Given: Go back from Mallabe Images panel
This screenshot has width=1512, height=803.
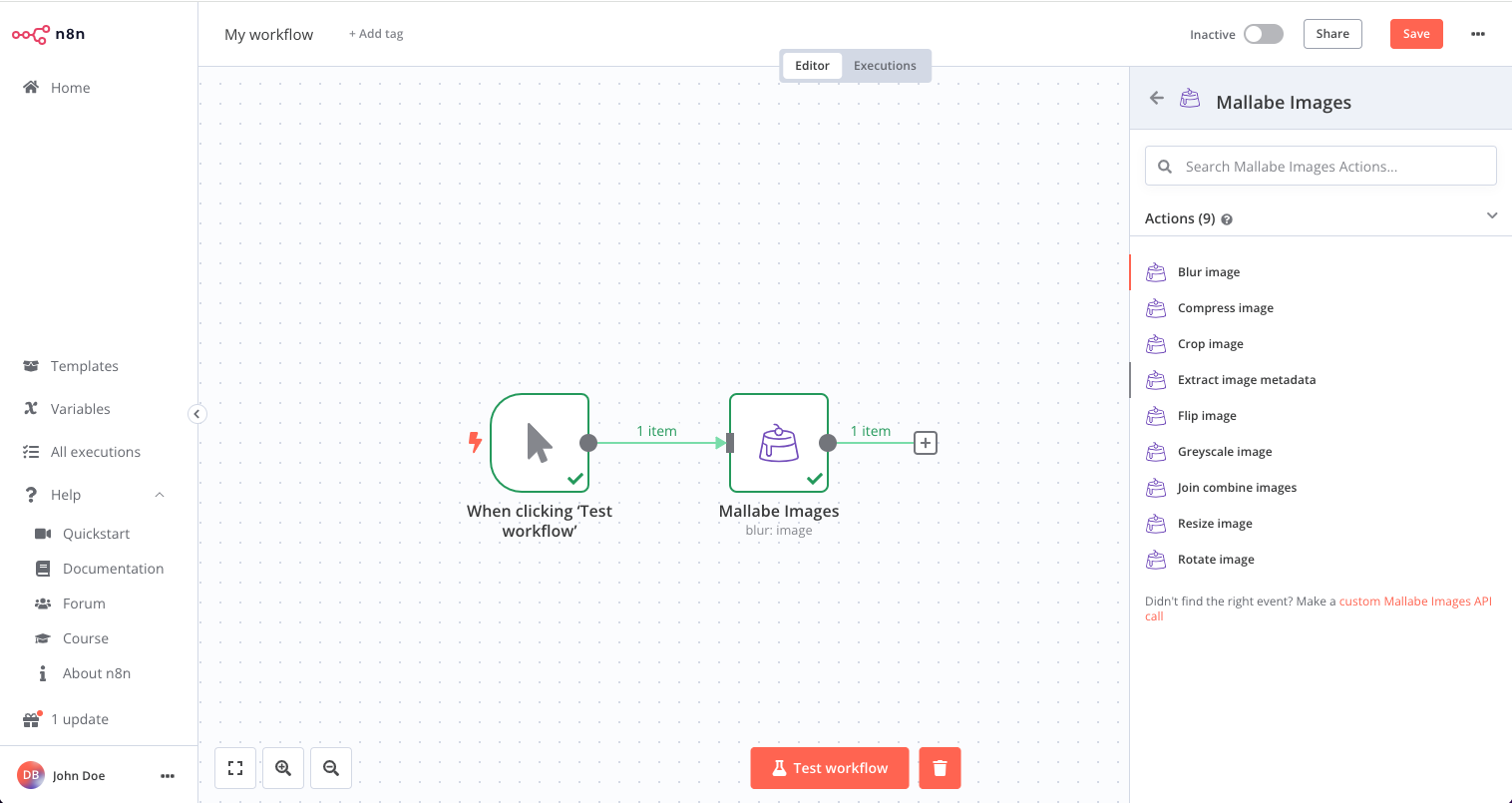Looking at the screenshot, I should (x=1157, y=98).
